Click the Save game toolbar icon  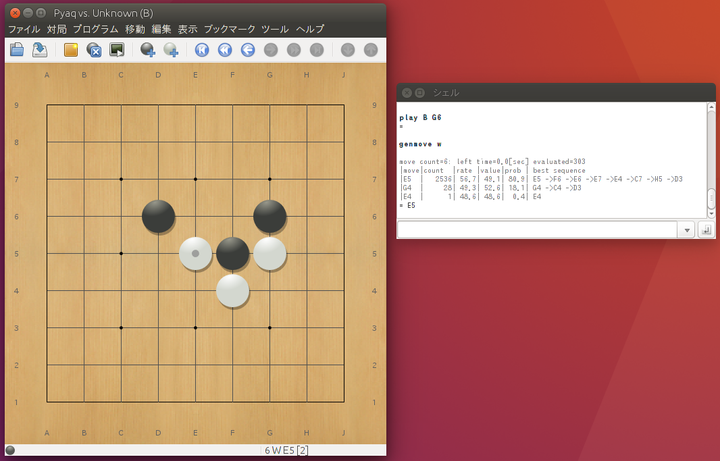point(40,49)
